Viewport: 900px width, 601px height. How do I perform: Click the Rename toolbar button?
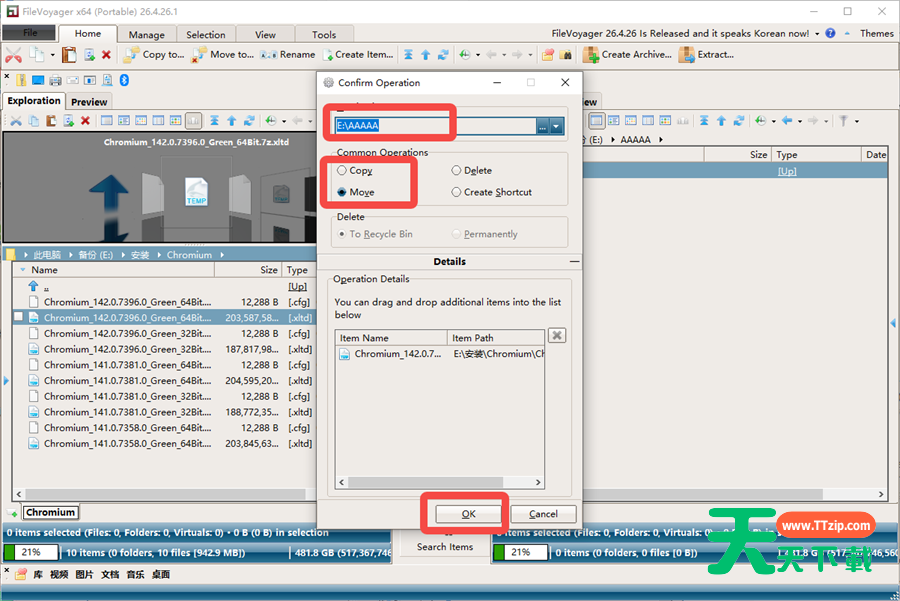(x=288, y=55)
